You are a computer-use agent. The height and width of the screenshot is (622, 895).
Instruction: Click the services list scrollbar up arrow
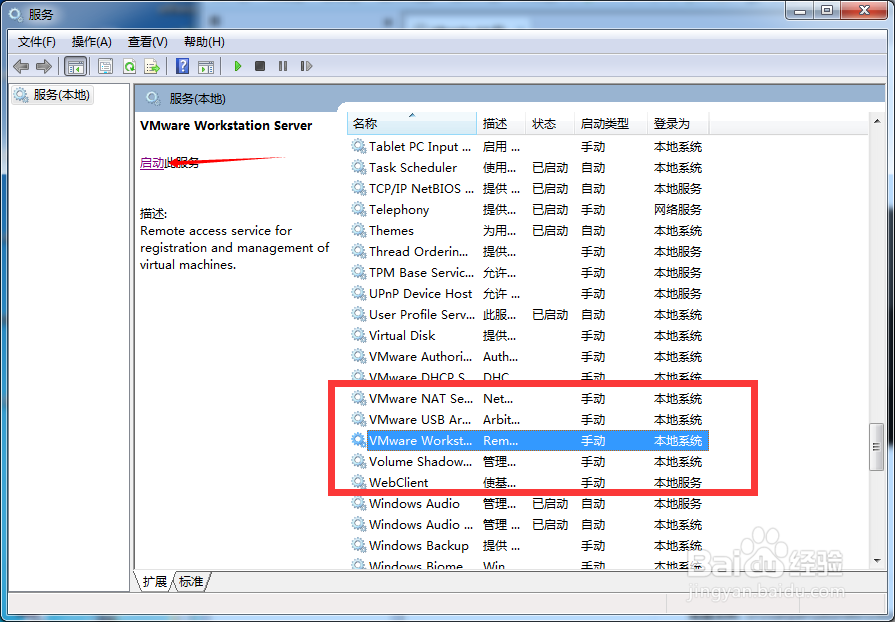coord(877,120)
